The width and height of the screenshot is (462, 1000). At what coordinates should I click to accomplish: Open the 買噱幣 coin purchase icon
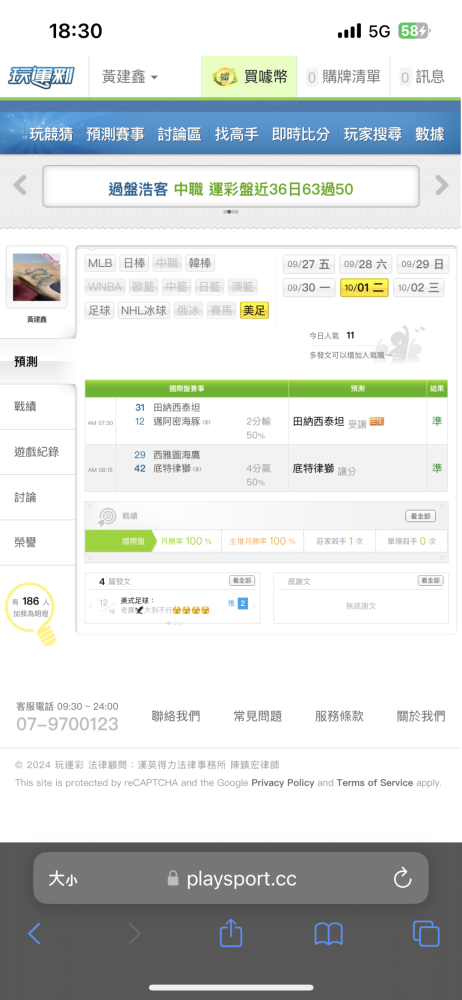tap(225, 78)
